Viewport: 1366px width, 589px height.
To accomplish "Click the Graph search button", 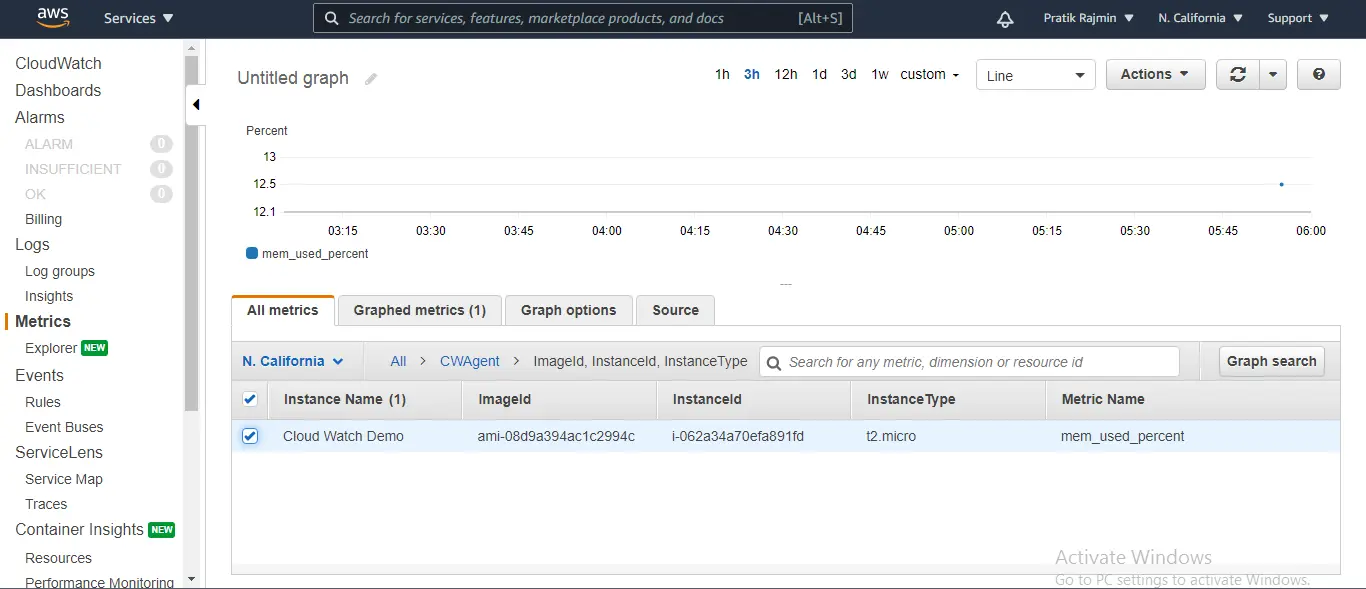I will [1271, 361].
